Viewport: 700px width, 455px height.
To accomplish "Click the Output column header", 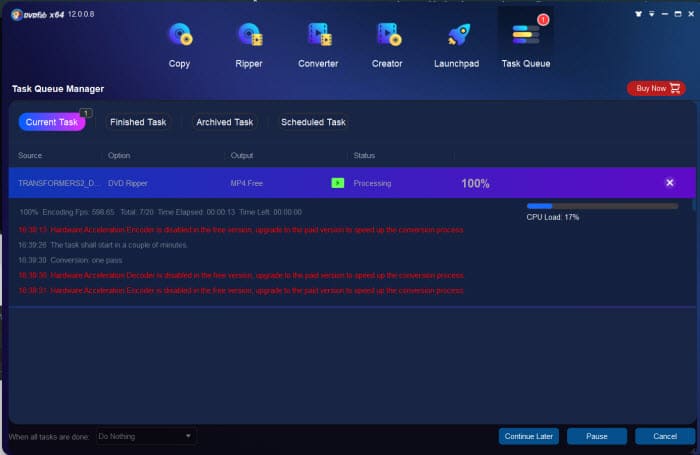I will [x=242, y=155].
